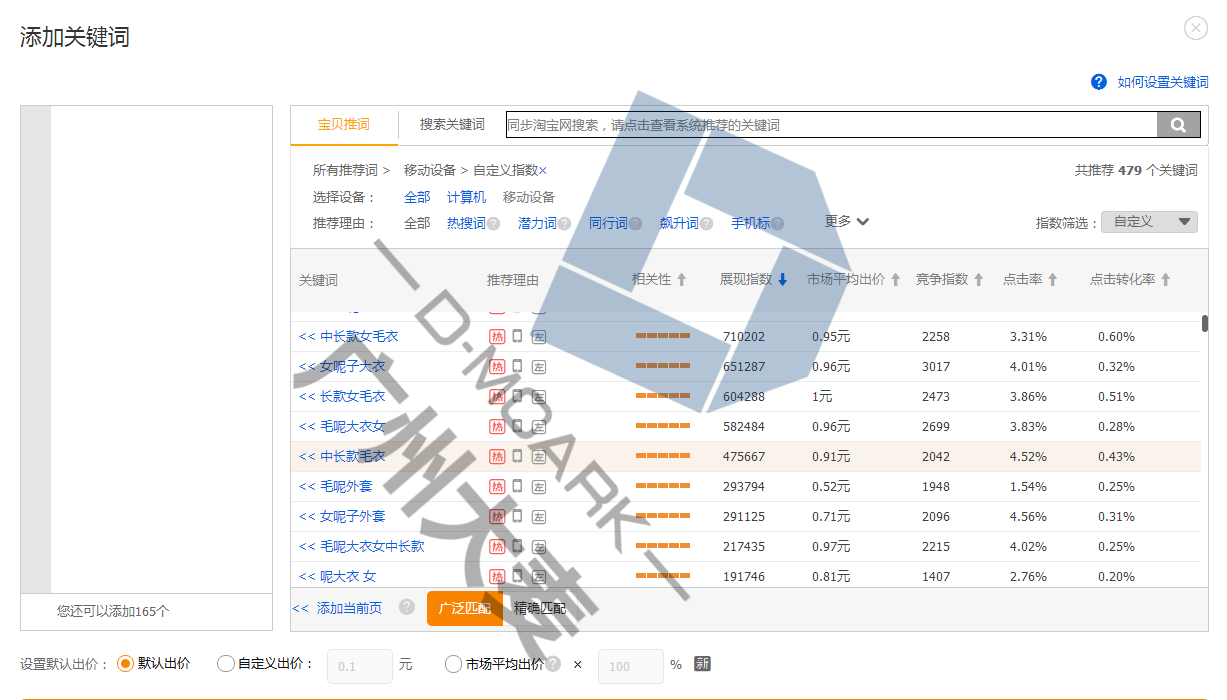Viewport: 1227px width, 700px height.
Task: Click the help icon for 如何设置关键词
Action: pyautogui.click(x=1099, y=82)
